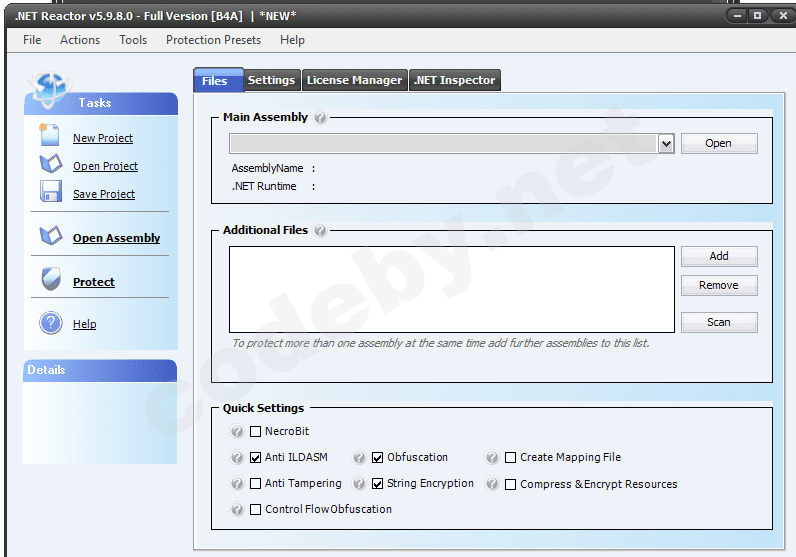
Task: Click the help icon beside Additional Files
Action: tap(320, 231)
